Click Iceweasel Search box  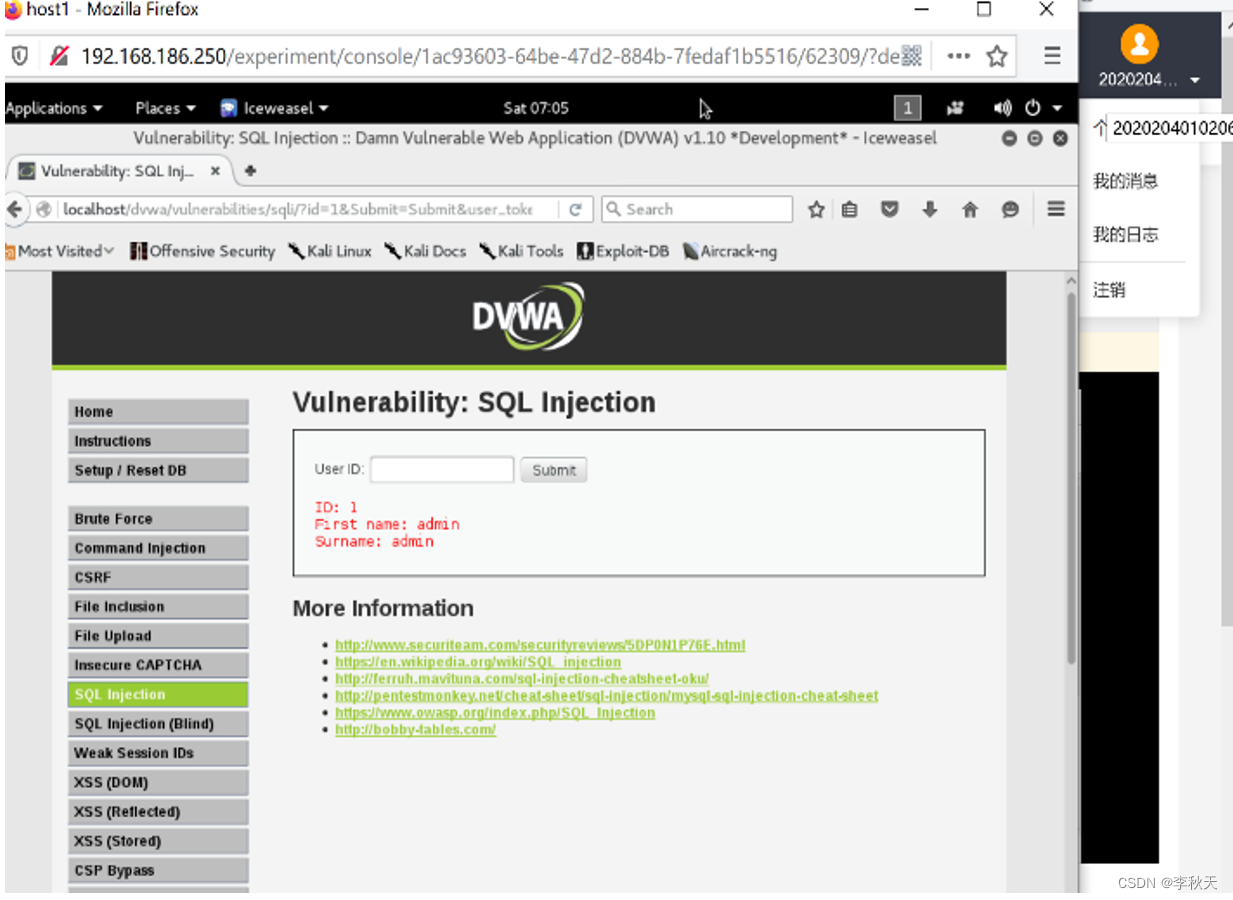[697, 209]
